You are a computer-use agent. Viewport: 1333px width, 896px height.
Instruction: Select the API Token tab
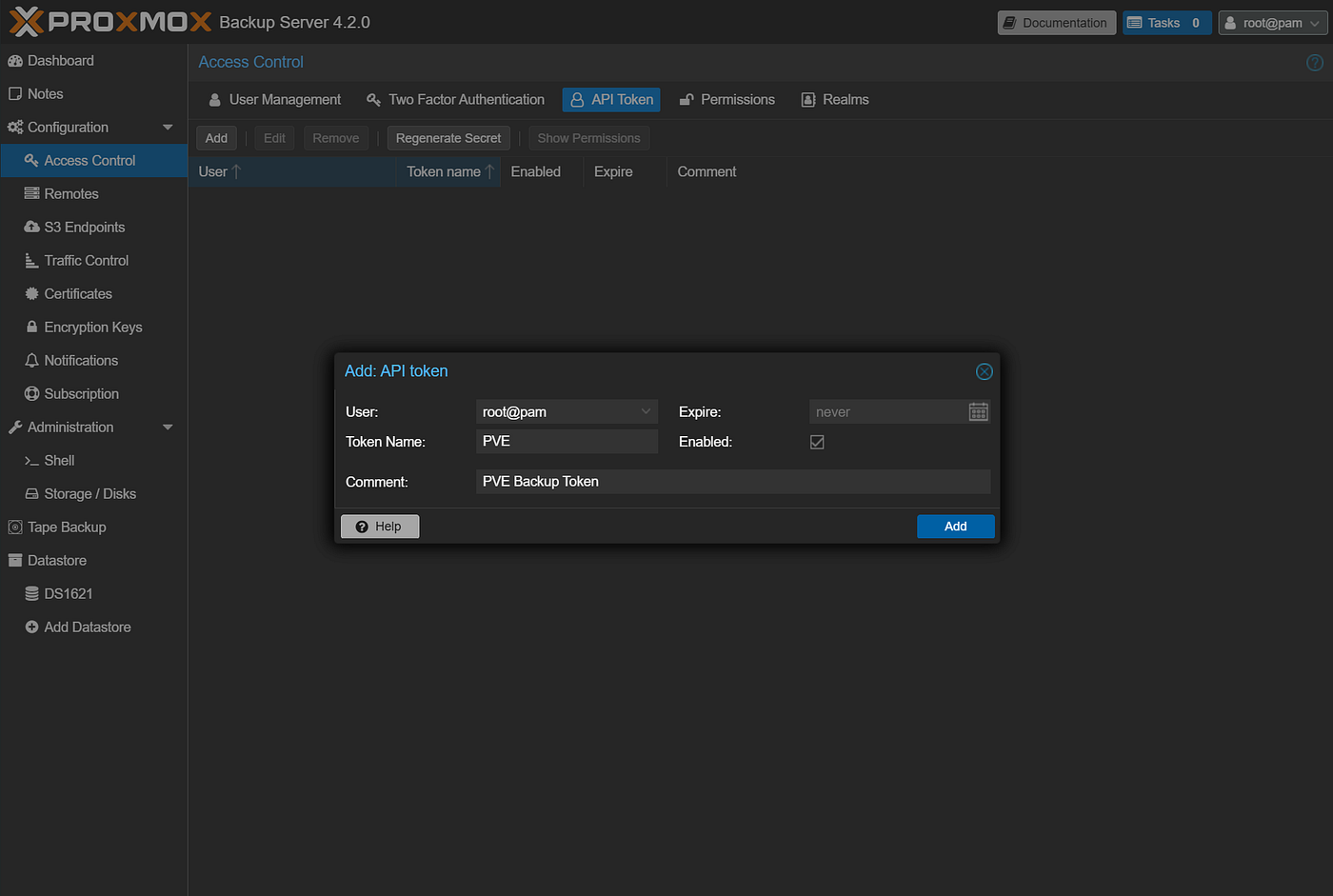click(x=612, y=100)
